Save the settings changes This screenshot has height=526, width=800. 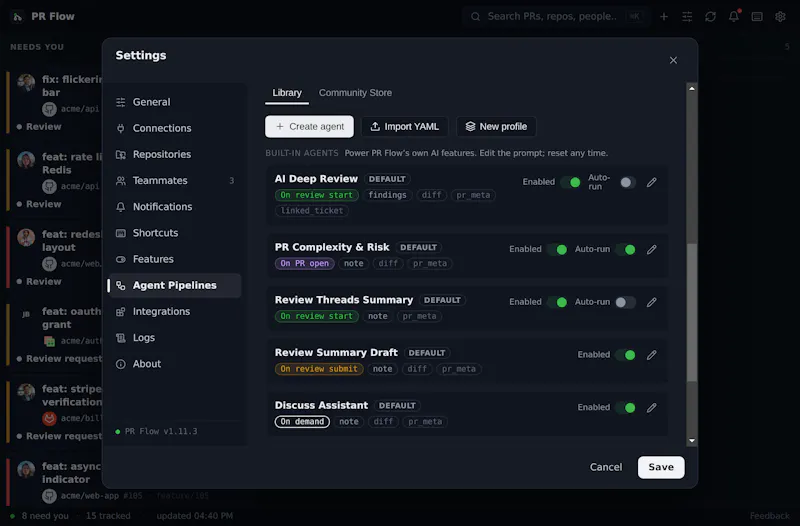661,467
